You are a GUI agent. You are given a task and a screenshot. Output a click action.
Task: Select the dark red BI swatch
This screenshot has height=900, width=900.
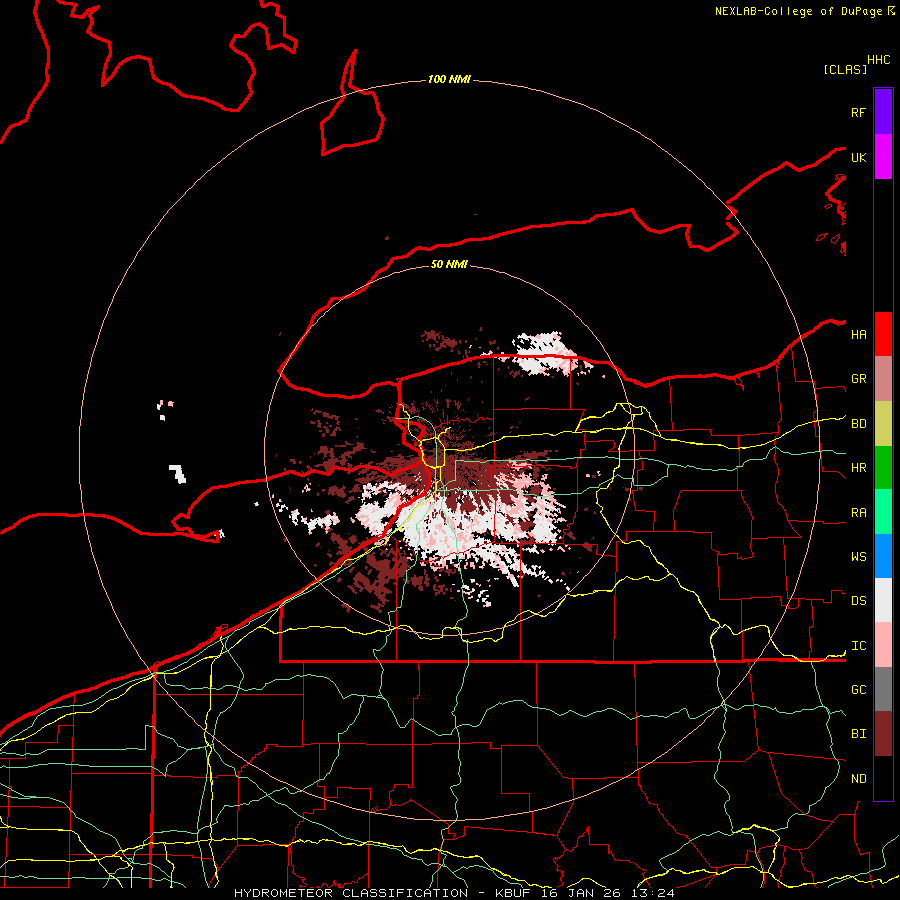883,734
